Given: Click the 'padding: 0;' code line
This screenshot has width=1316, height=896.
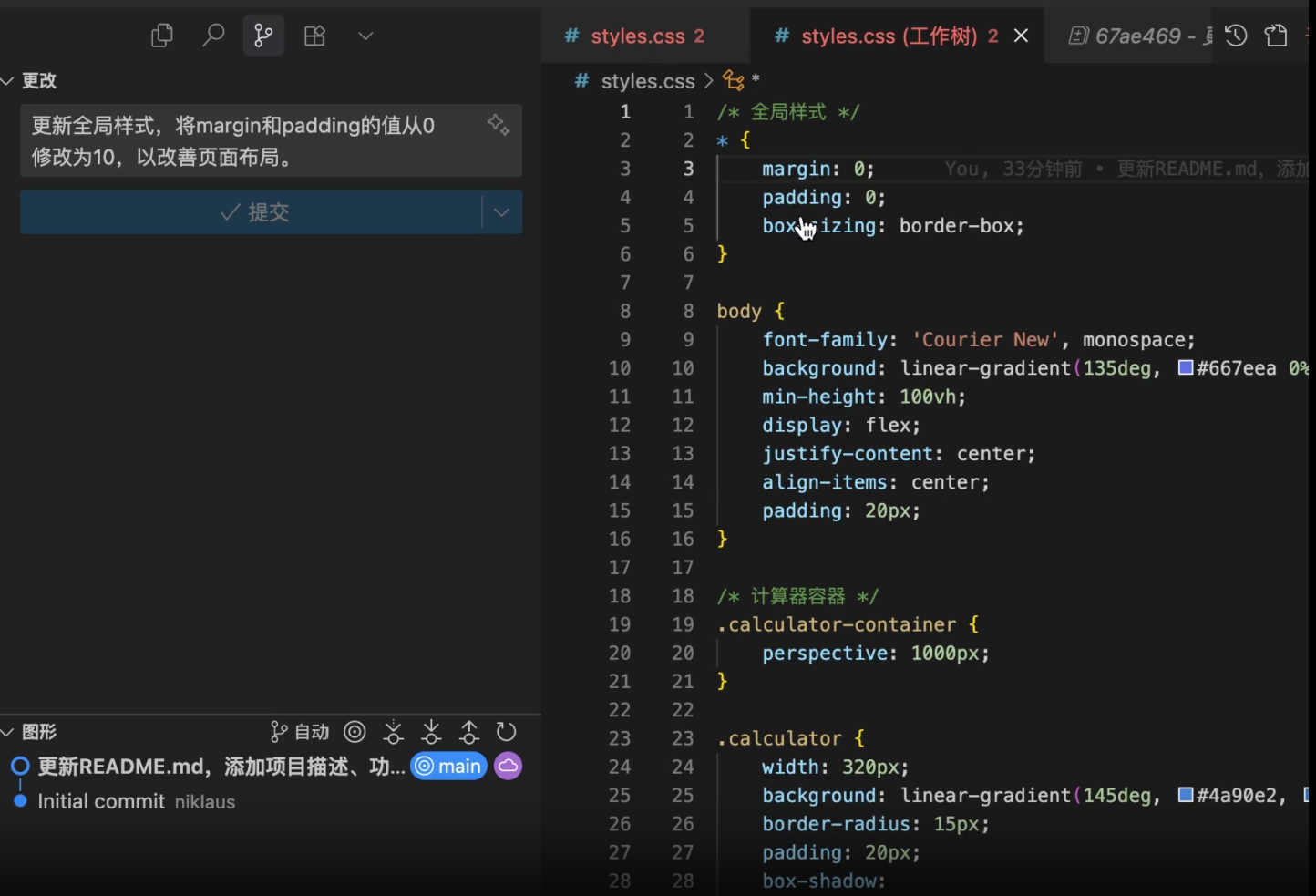Looking at the screenshot, I should 824,197.
